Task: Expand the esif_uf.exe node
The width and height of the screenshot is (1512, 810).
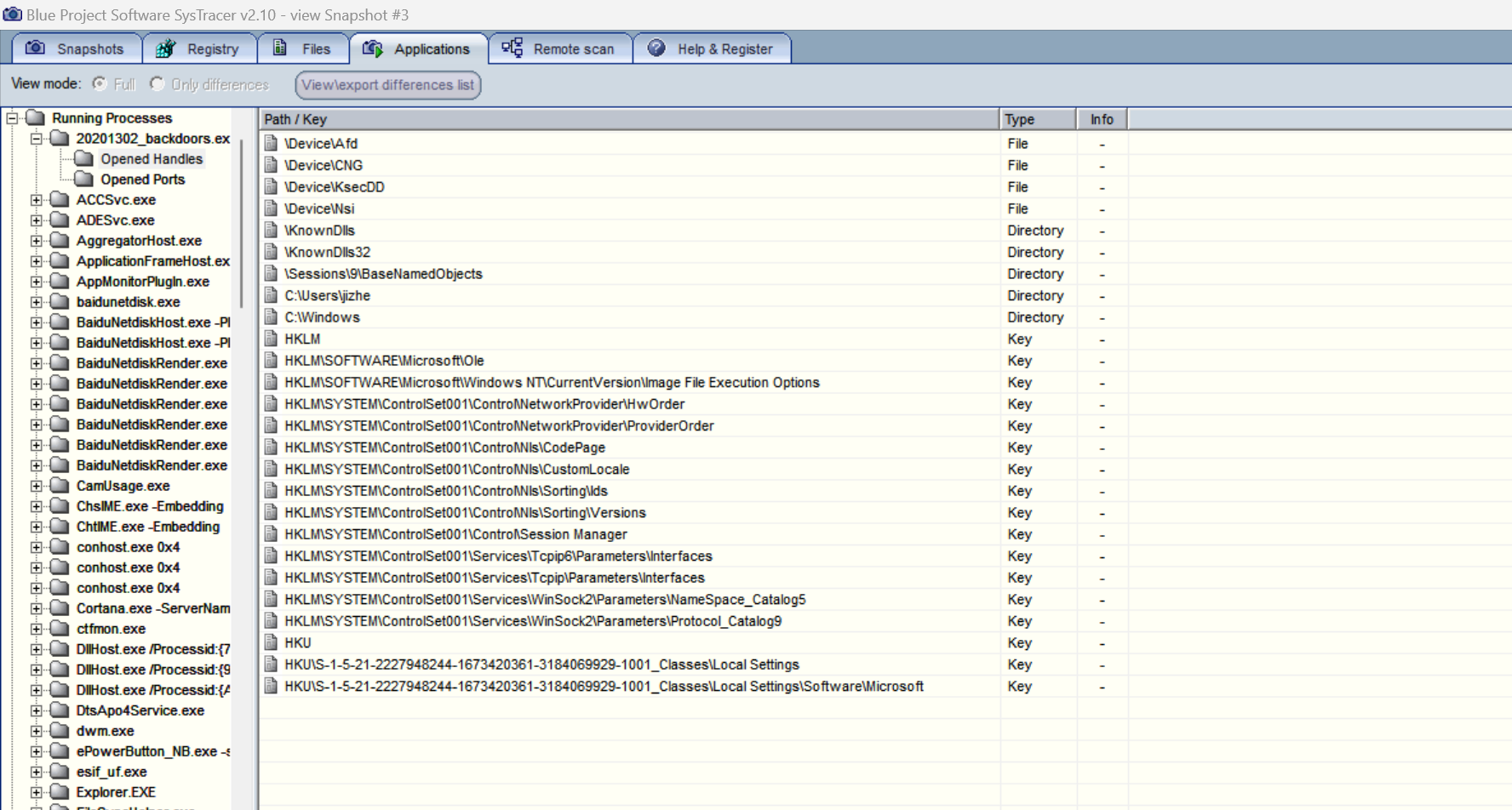Action: (x=37, y=772)
